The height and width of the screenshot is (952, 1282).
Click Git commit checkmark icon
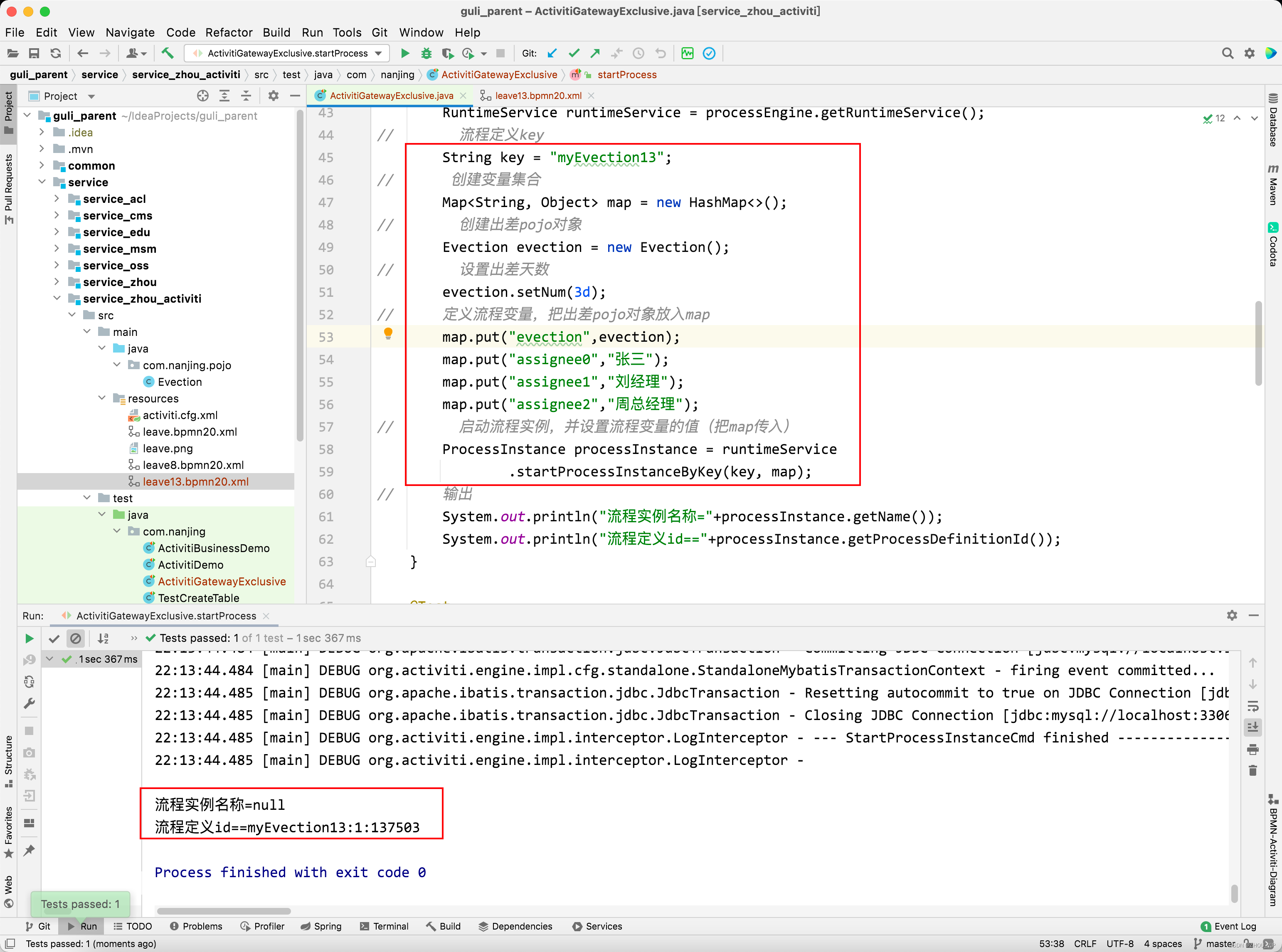coord(574,54)
